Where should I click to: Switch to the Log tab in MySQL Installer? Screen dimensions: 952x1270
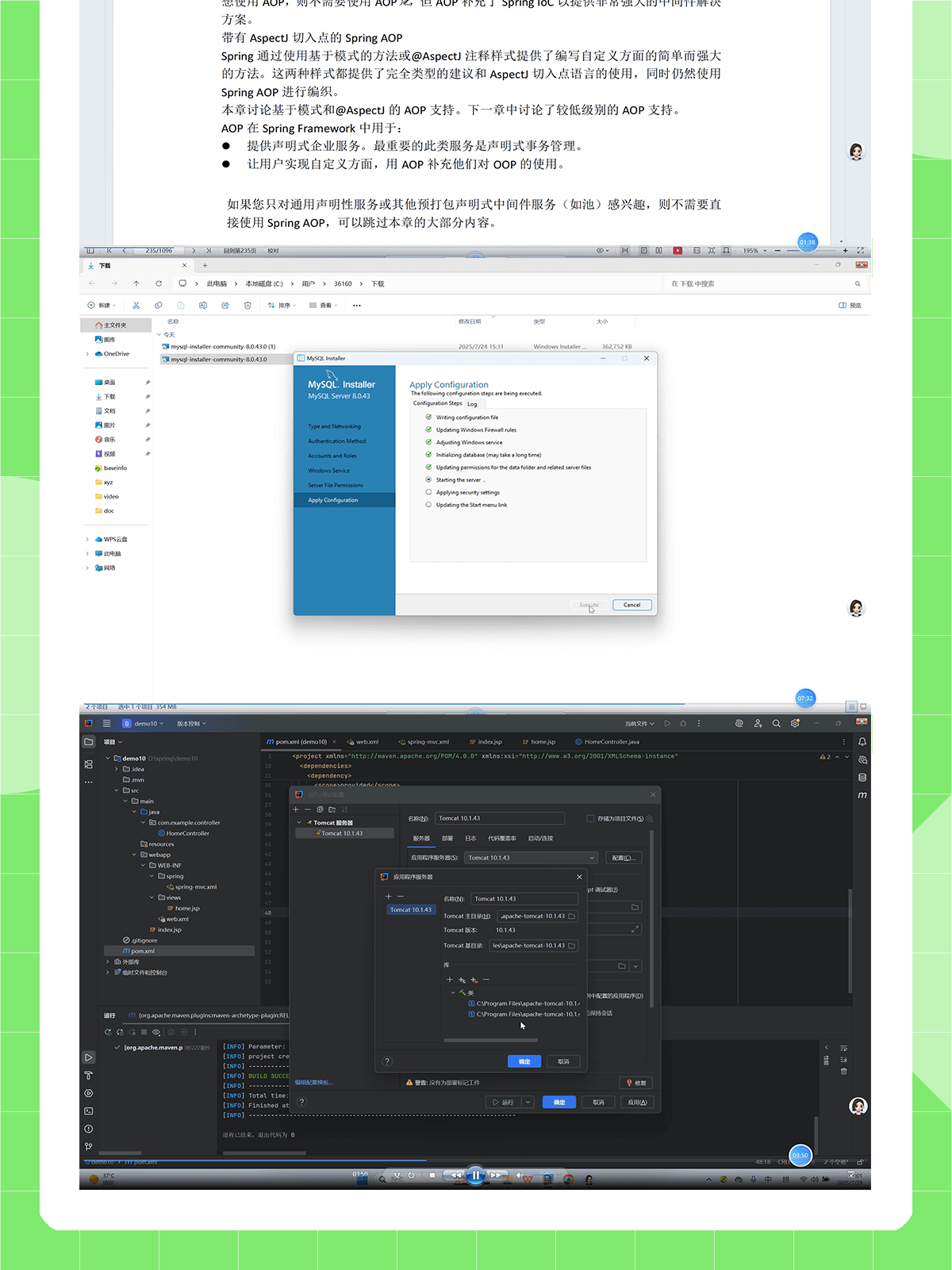tap(472, 404)
